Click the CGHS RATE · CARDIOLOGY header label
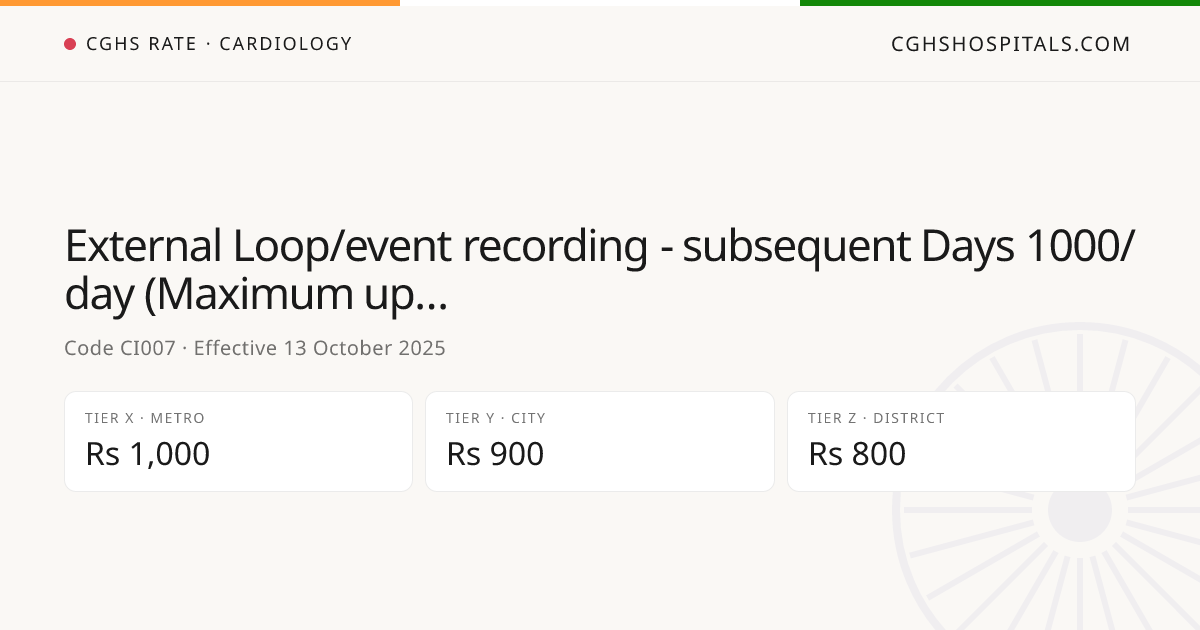Image resolution: width=1200 pixels, height=630 pixels. 219,44
